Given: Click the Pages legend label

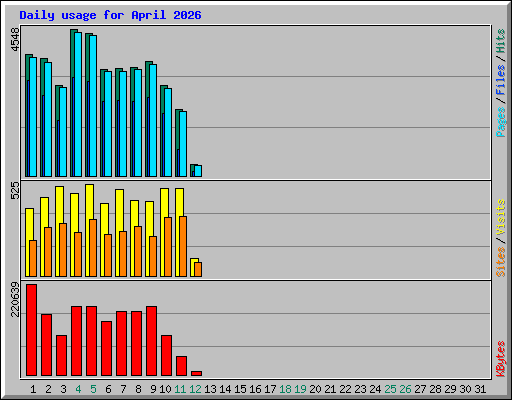Looking at the screenshot, I should pyautogui.click(x=501, y=122).
